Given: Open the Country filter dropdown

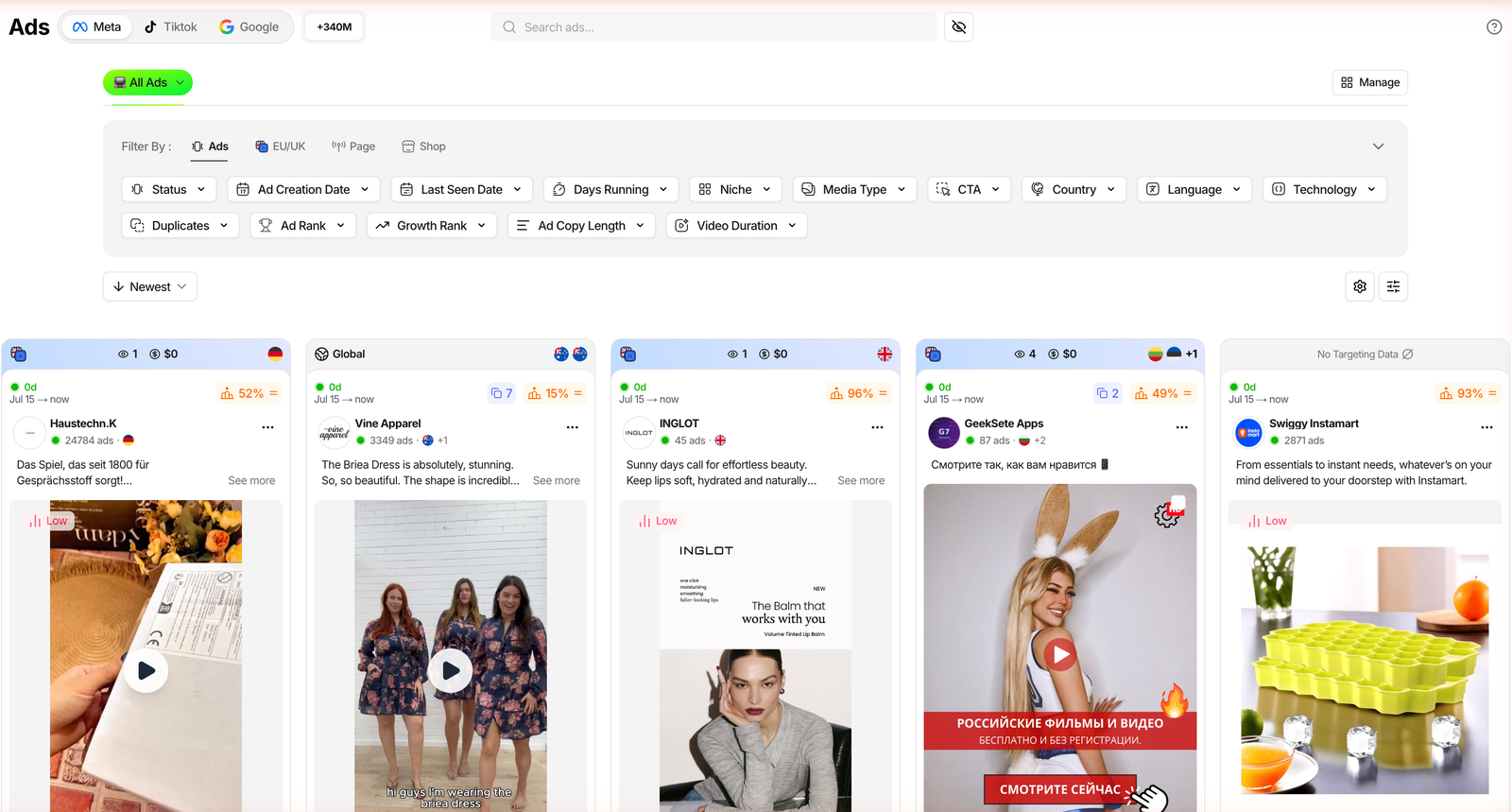Looking at the screenshot, I should (1074, 189).
